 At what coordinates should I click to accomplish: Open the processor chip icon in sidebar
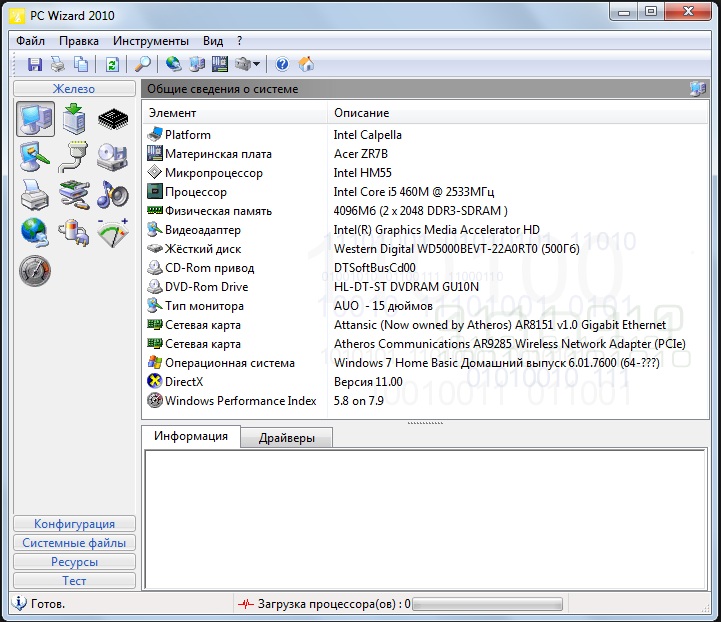tap(112, 119)
